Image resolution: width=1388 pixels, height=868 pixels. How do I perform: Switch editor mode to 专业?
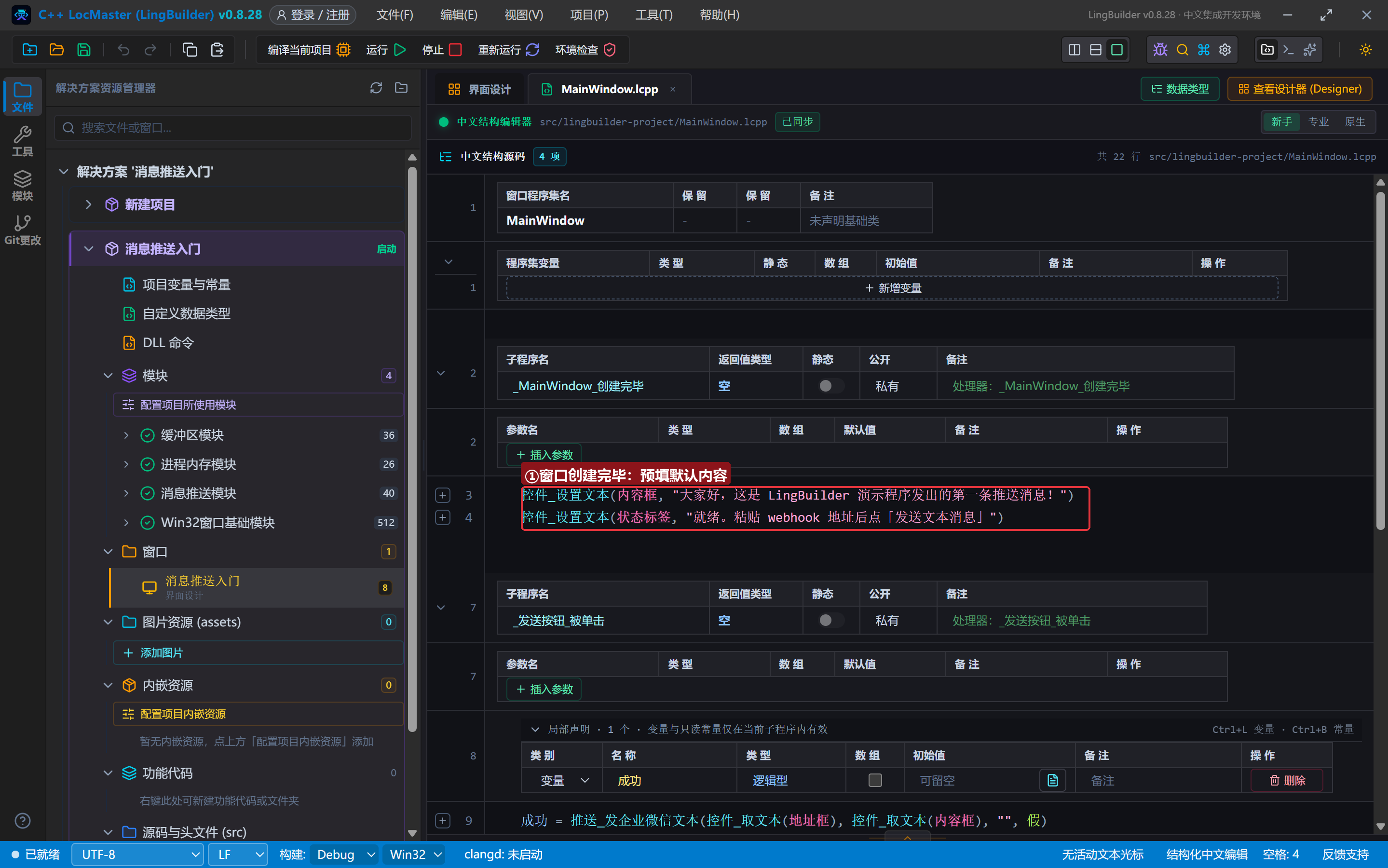1318,122
